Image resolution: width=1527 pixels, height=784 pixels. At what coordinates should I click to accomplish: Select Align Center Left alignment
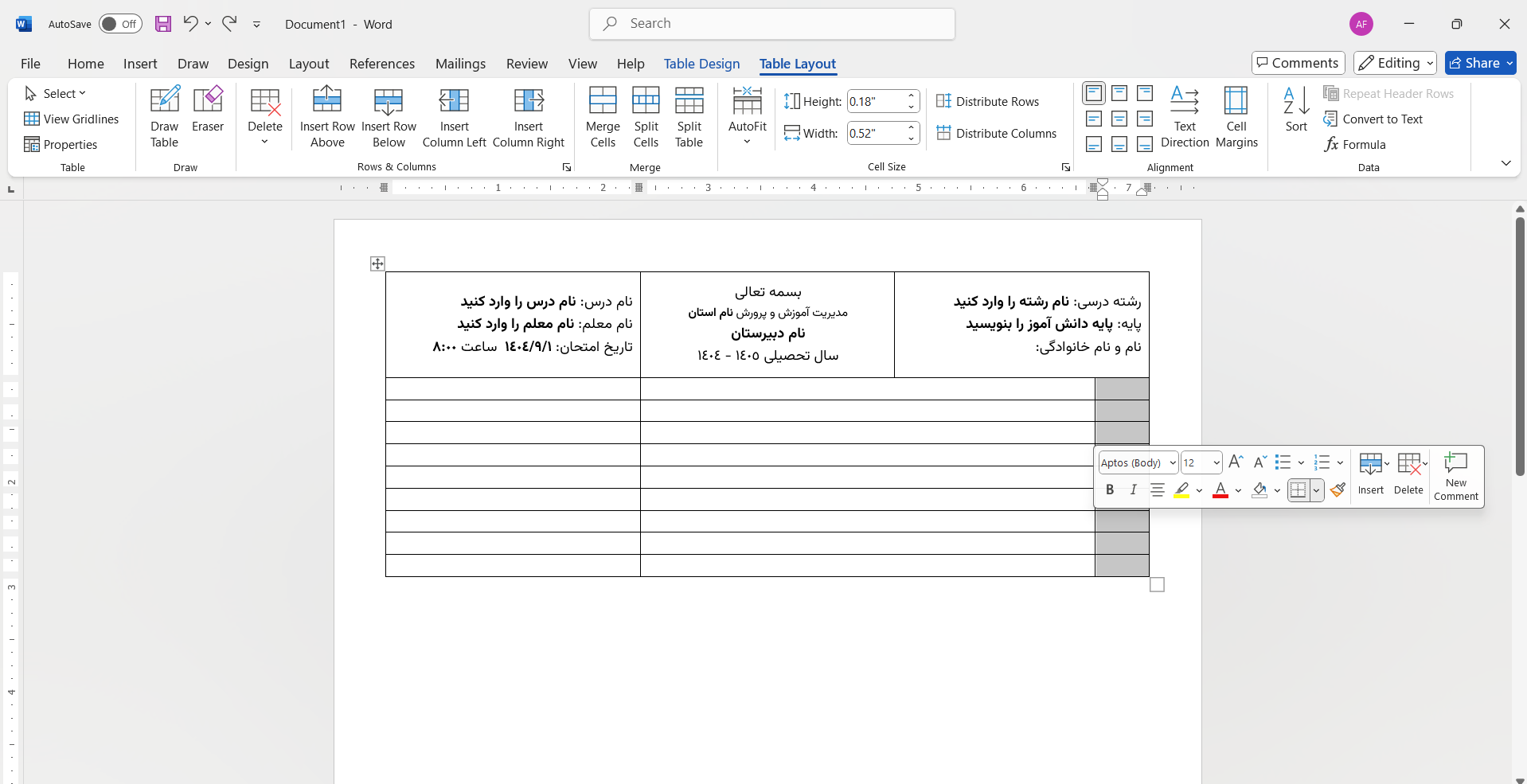pyautogui.click(x=1094, y=119)
